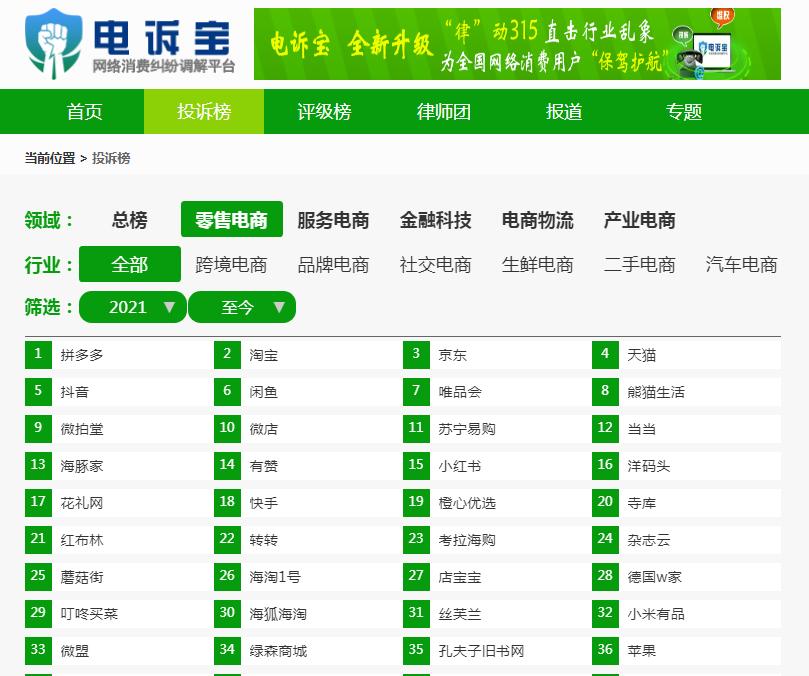Image resolution: width=809 pixels, height=676 pixels.
Task: Open the 专题 navigation item
Action: [682, 112]
